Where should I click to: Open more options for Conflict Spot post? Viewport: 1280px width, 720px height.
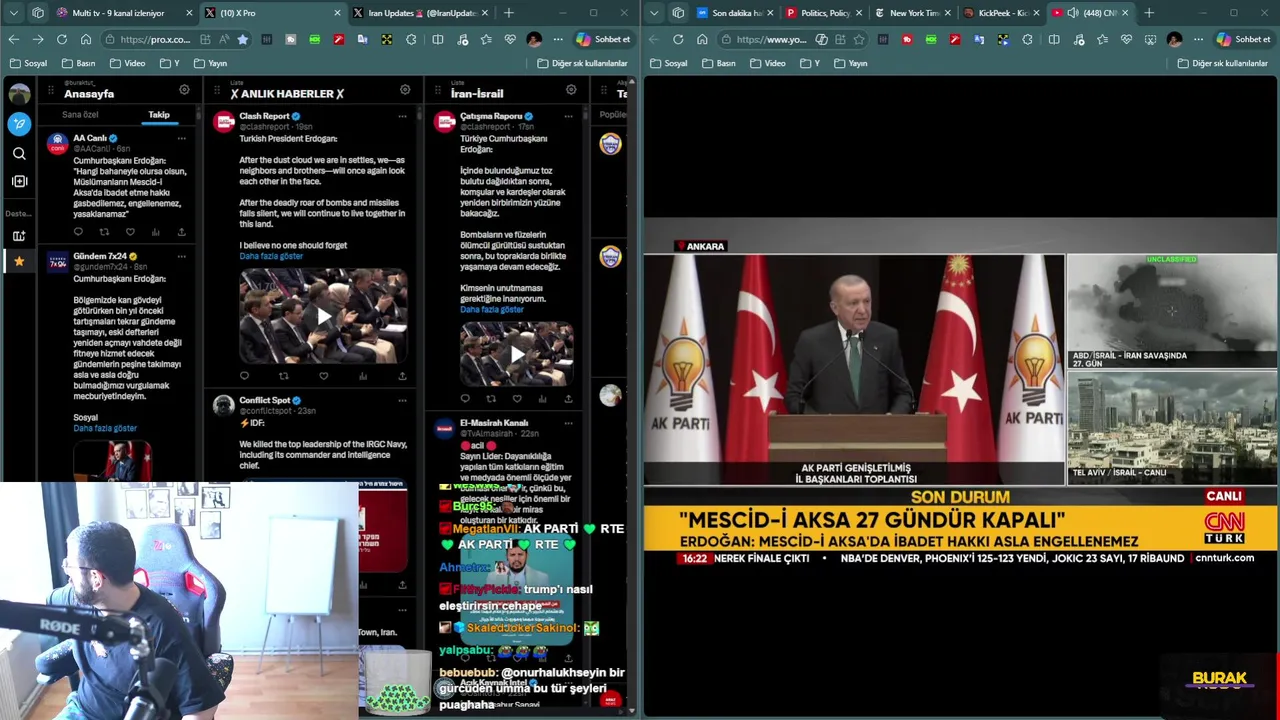pos(402,400)
